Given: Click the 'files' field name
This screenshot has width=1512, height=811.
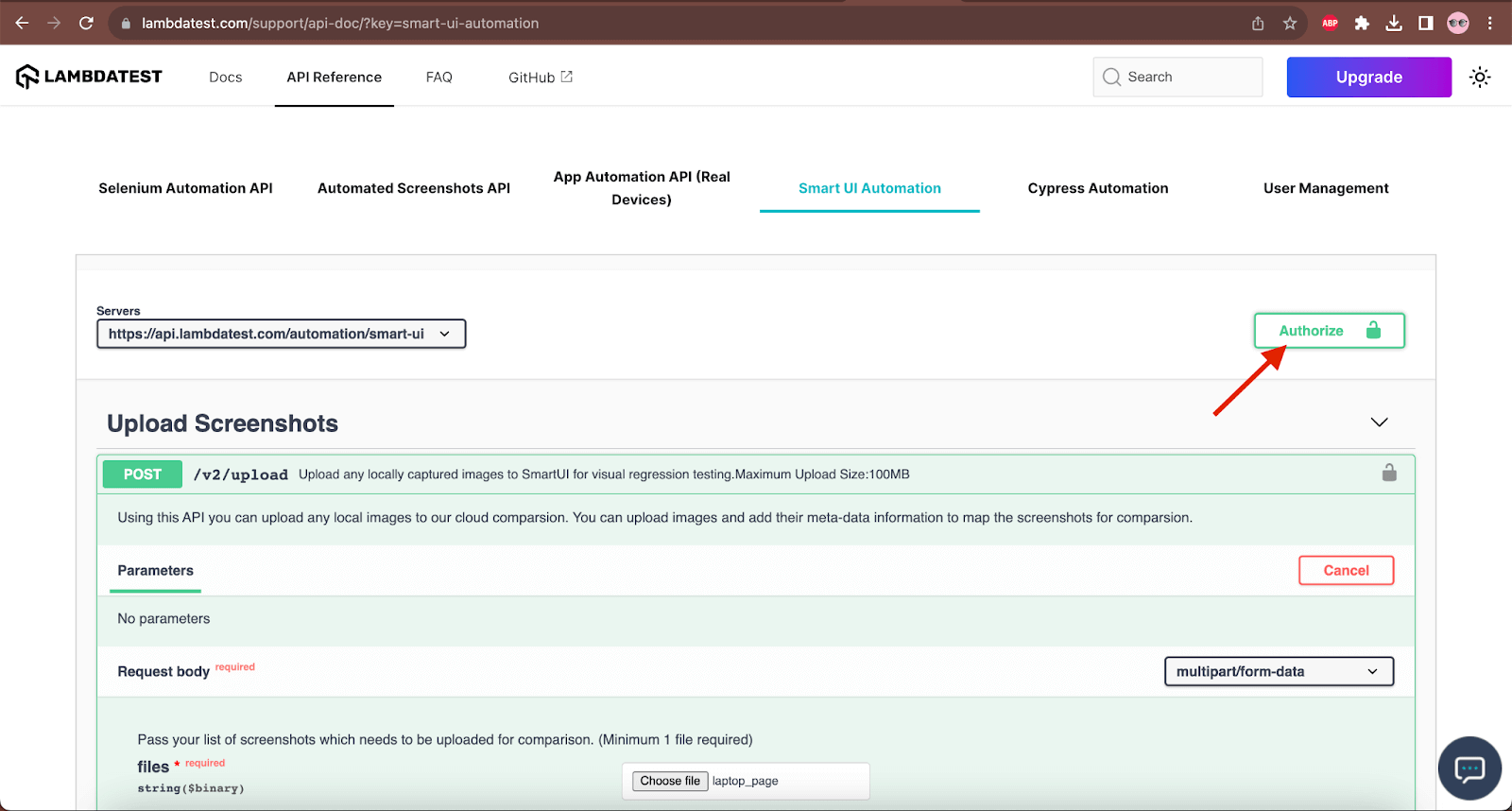Looking at the screenshot, I should (153, 767).
